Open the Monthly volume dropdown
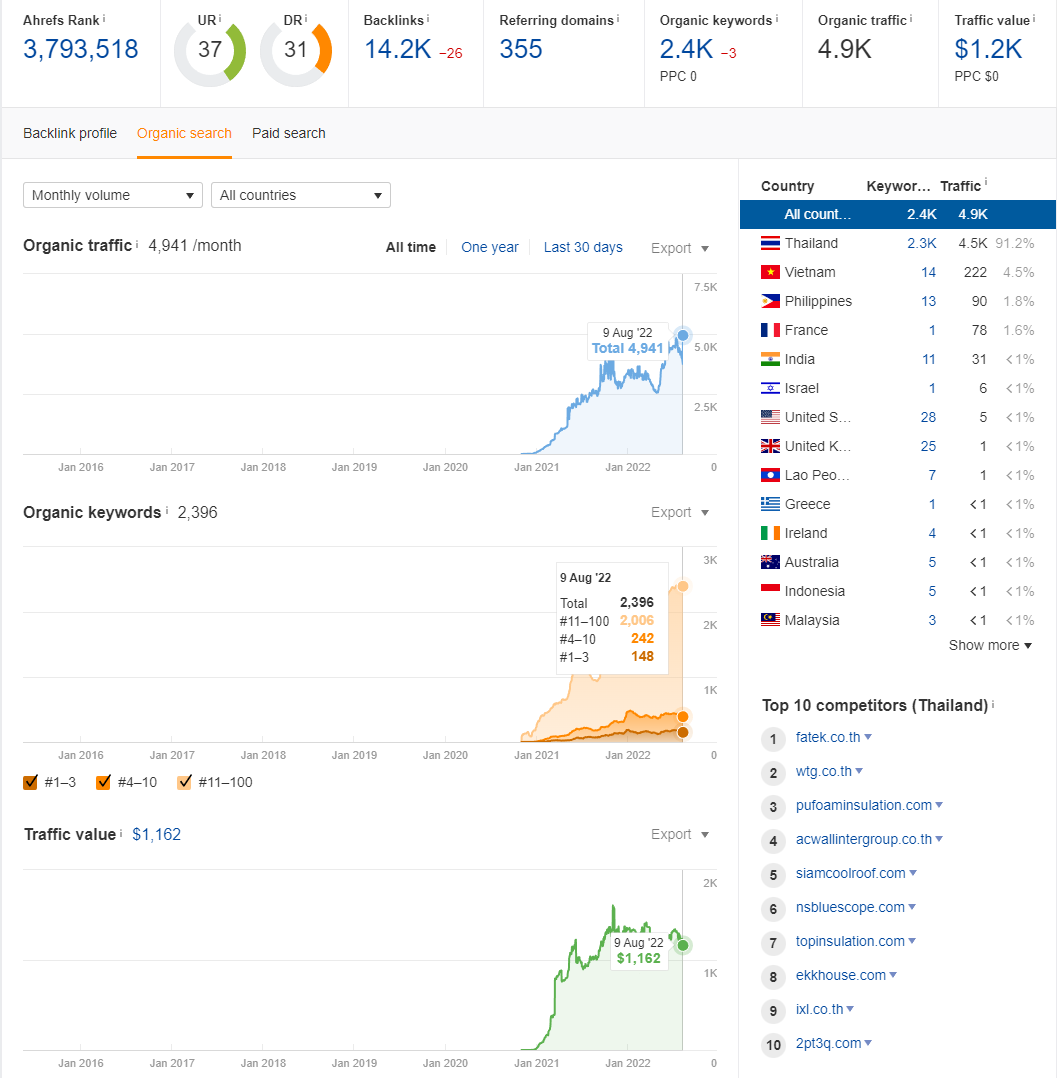Image resolution: width=1064 pixels, height=1078 pixels. coord(113,195)
